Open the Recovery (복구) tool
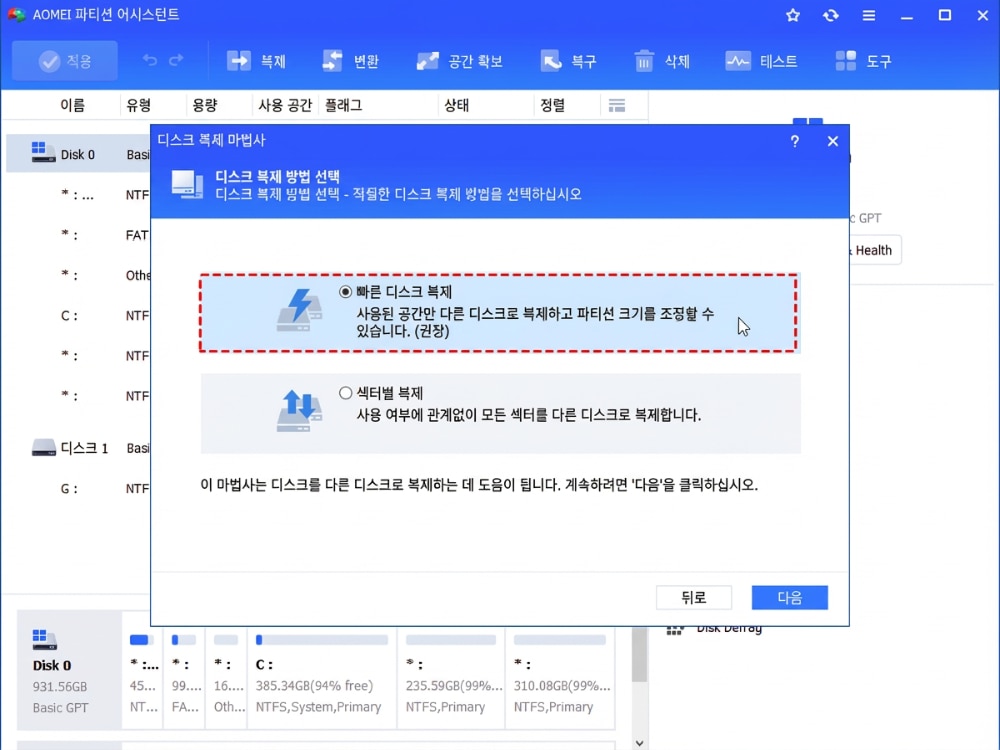The width and height of the screenshot is (1000, 750). pos(551,61)
